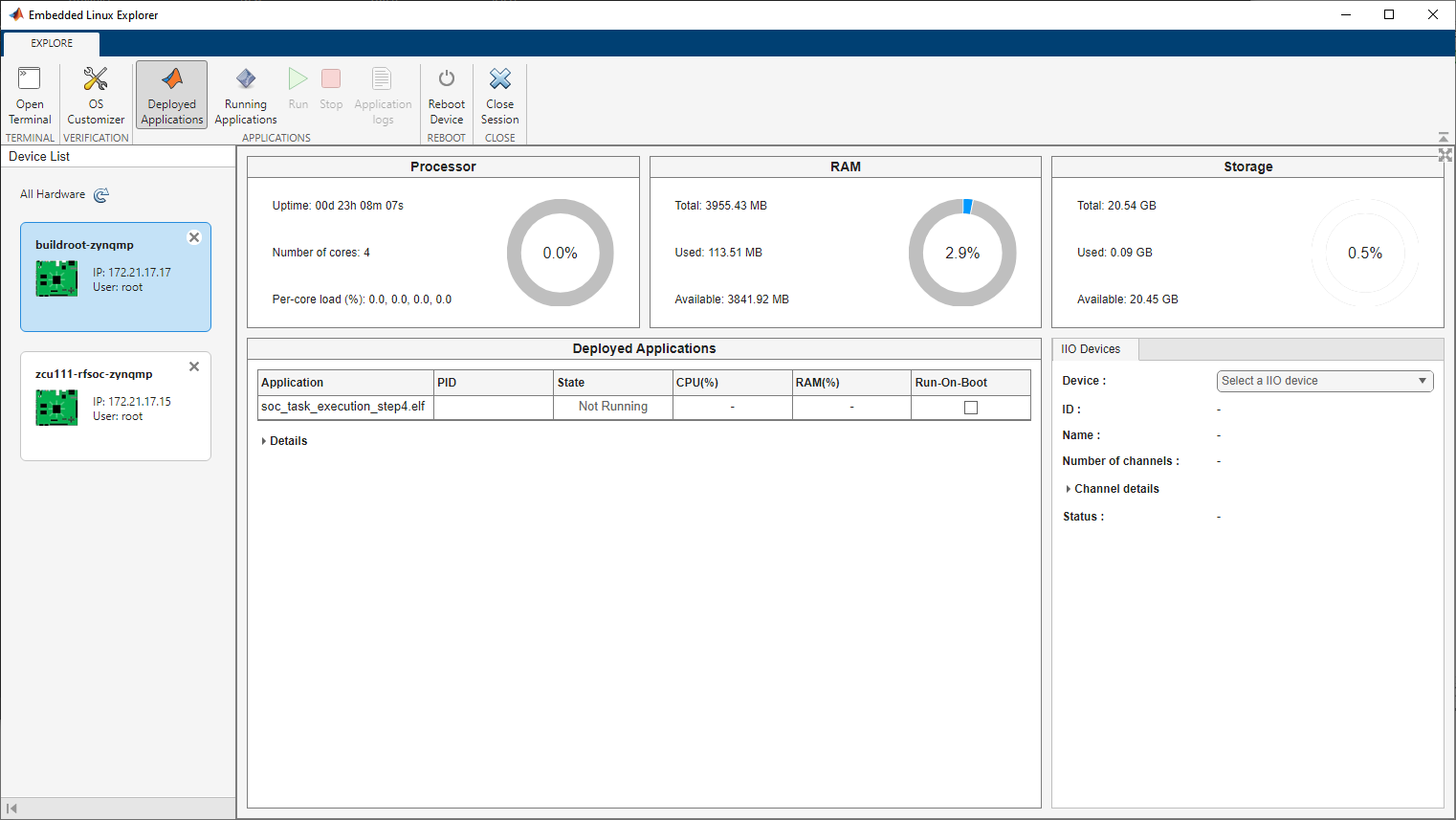Collapse the Device List side panel
Image resolution: width=1456 pixels, height=820 pixels.
pyautogui.click(x=11, y=809)
